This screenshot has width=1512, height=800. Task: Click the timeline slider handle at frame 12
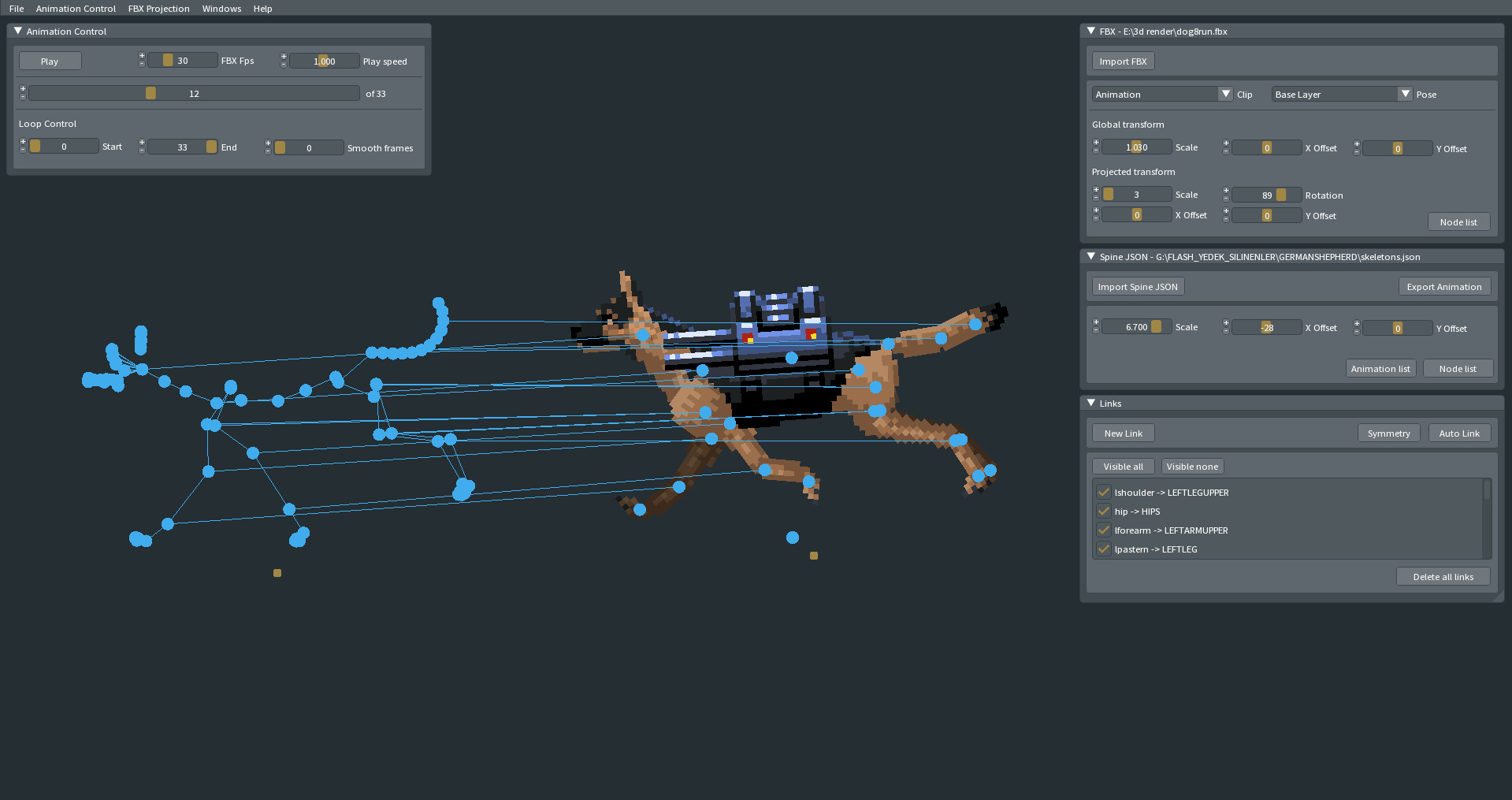pyautogui.click(x=150, y=92)
